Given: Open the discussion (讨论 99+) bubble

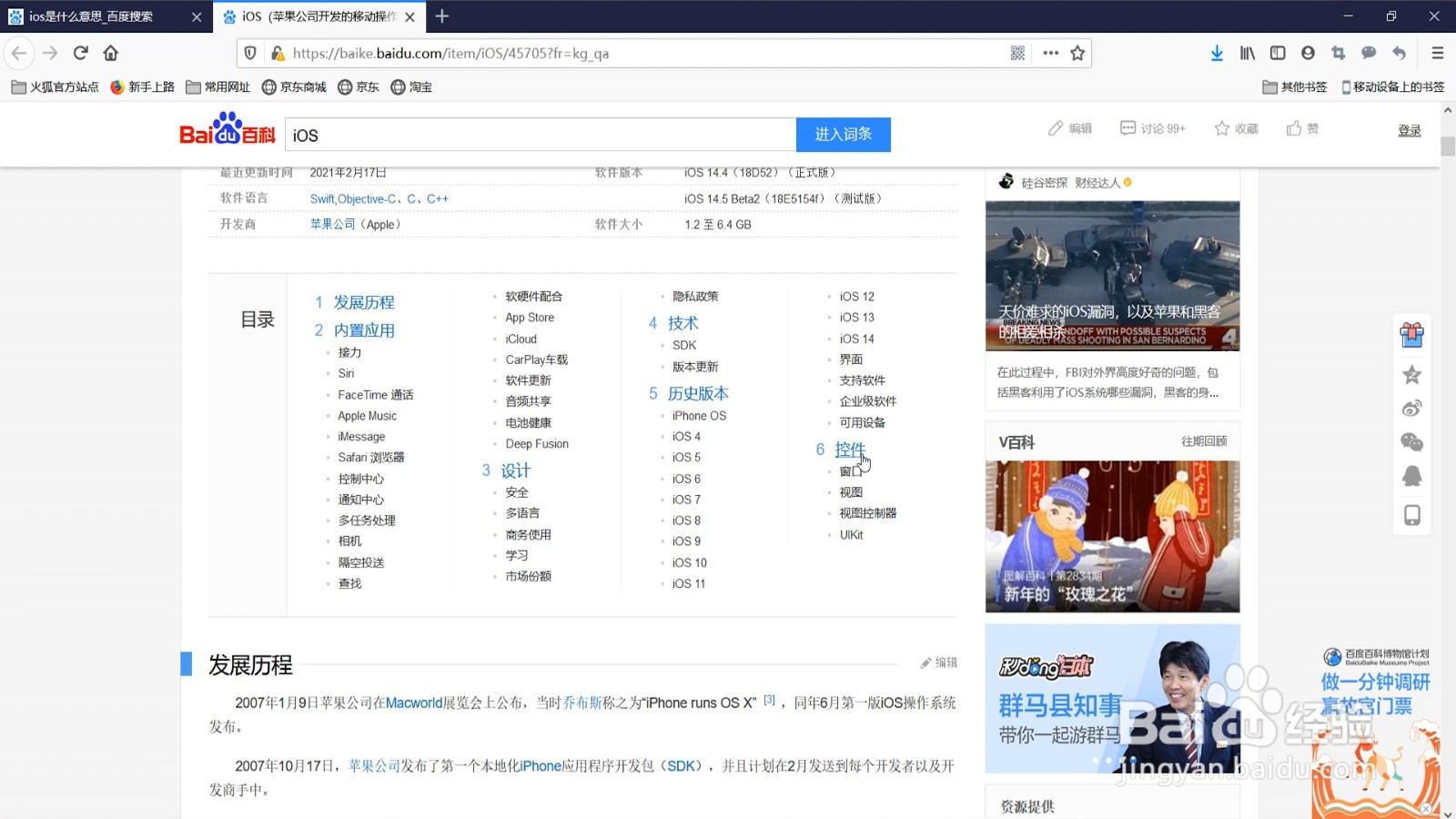Looking at the screenshot, I should click(x=1151, y=128).
